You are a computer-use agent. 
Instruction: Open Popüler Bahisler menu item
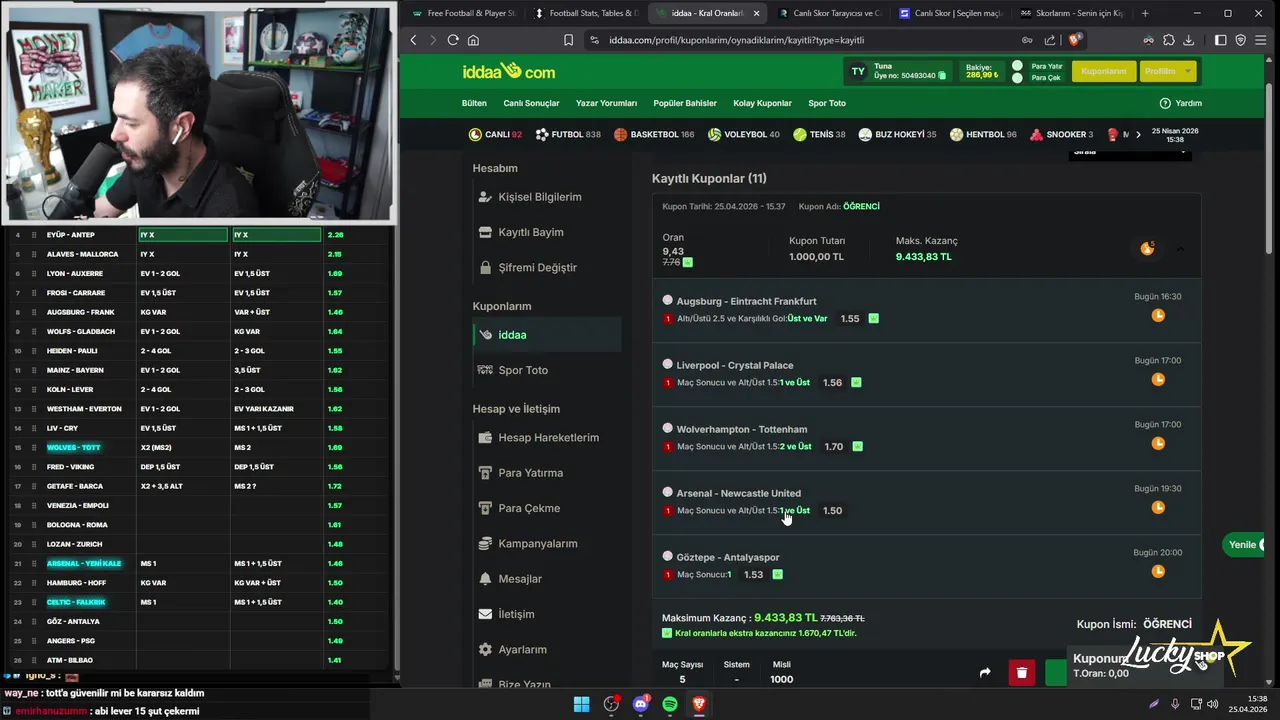click(x=685, y=103)
